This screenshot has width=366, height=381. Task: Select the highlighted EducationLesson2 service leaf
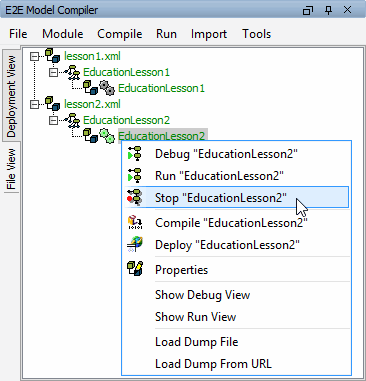(x=163, y=135)
